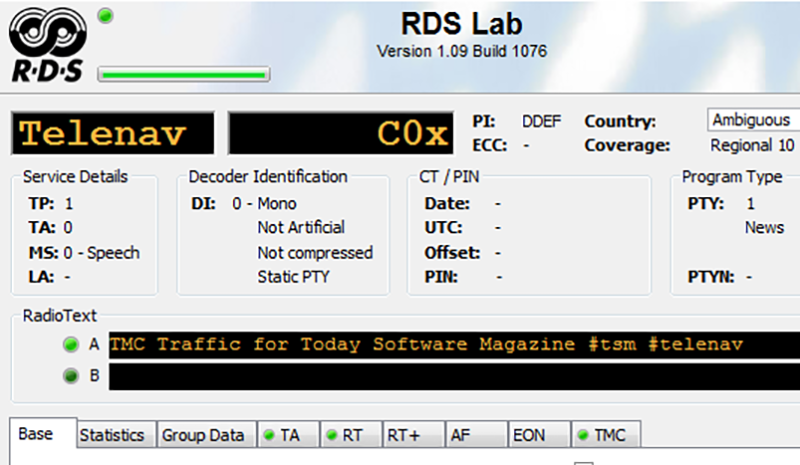Click the Regional 10 coverage value
800x465 pixels.
(751, 145)
